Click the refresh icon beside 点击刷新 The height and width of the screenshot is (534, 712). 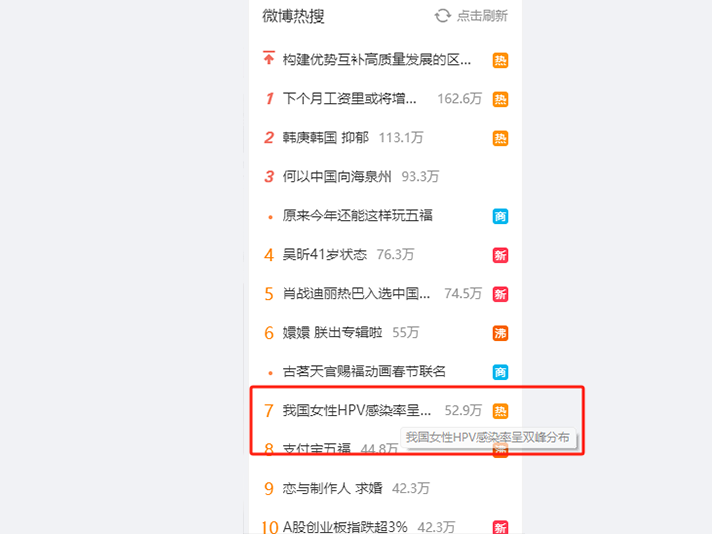pyautogui.click(x=443, y=16)
